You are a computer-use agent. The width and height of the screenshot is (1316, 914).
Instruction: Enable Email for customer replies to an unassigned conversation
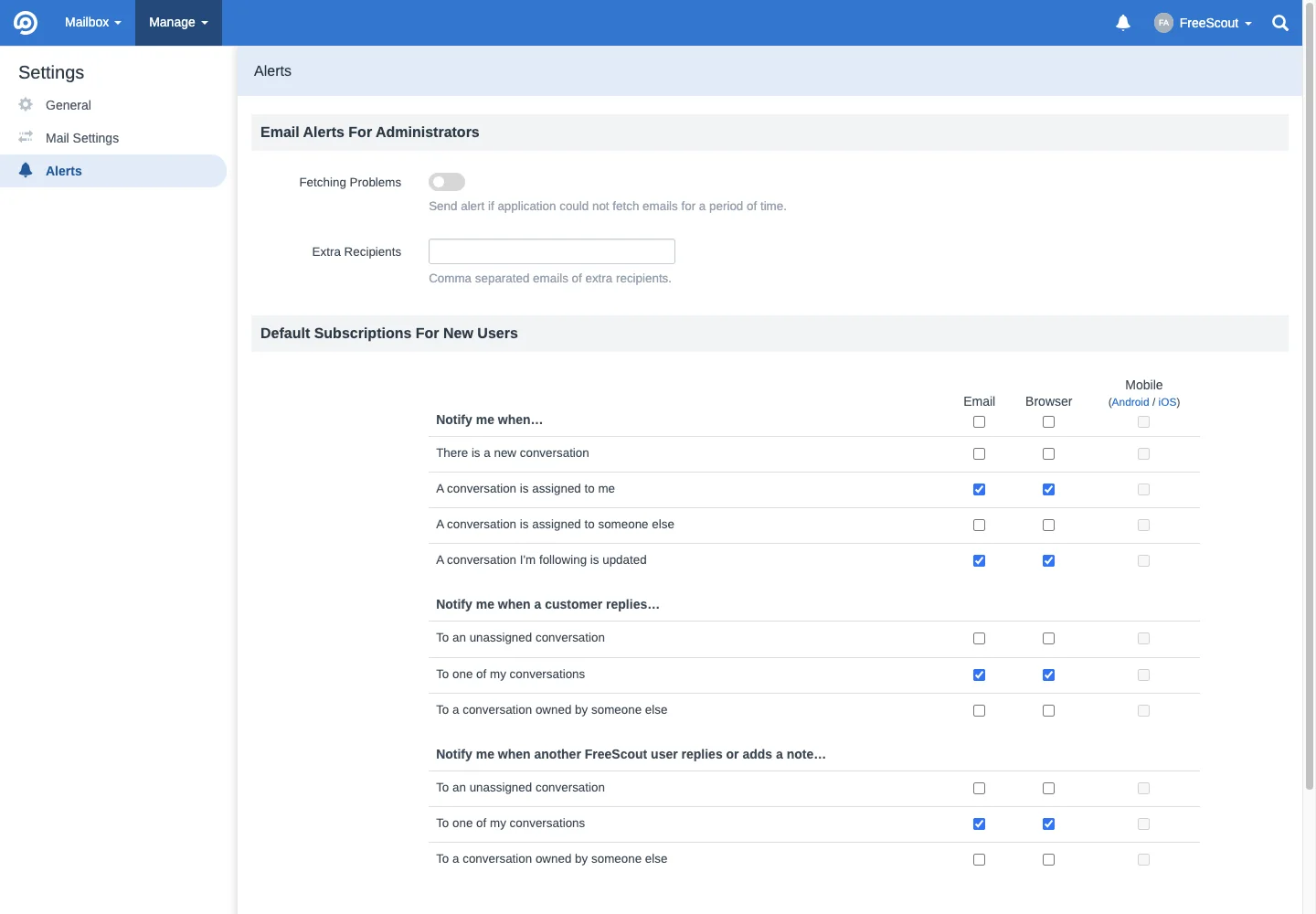979,639
